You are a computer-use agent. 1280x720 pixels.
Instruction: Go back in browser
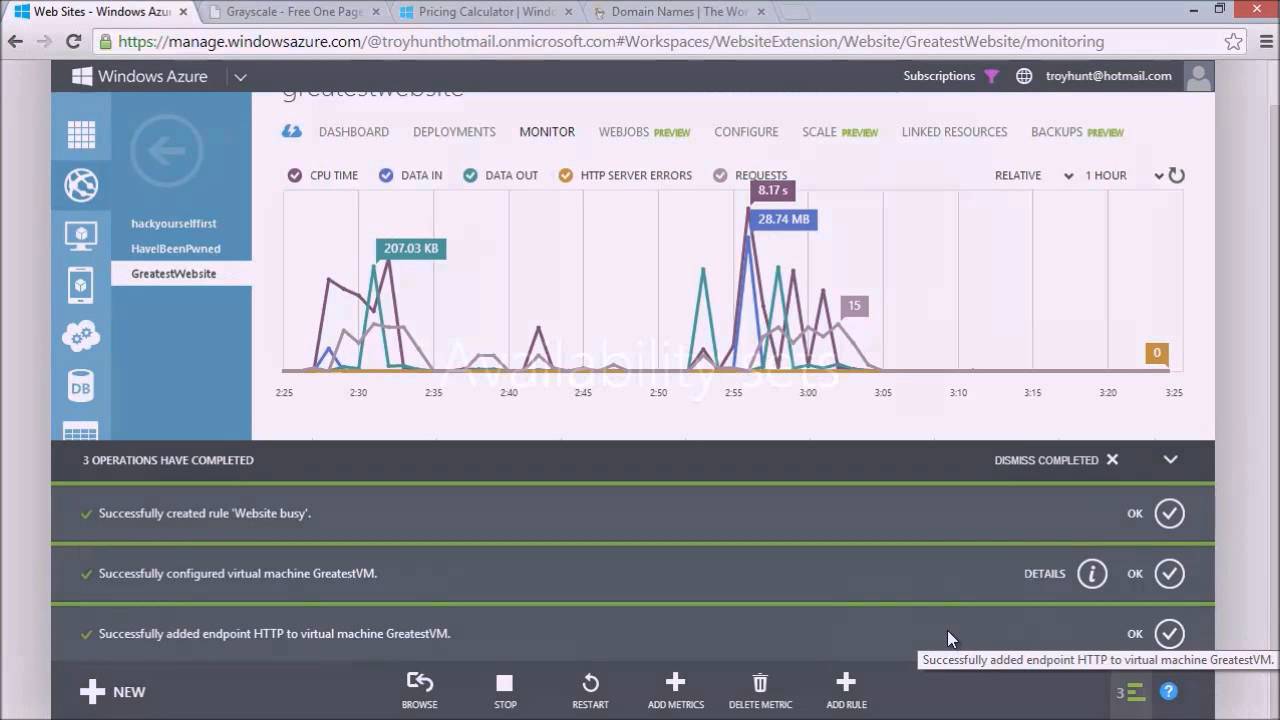tap(15, 42)
